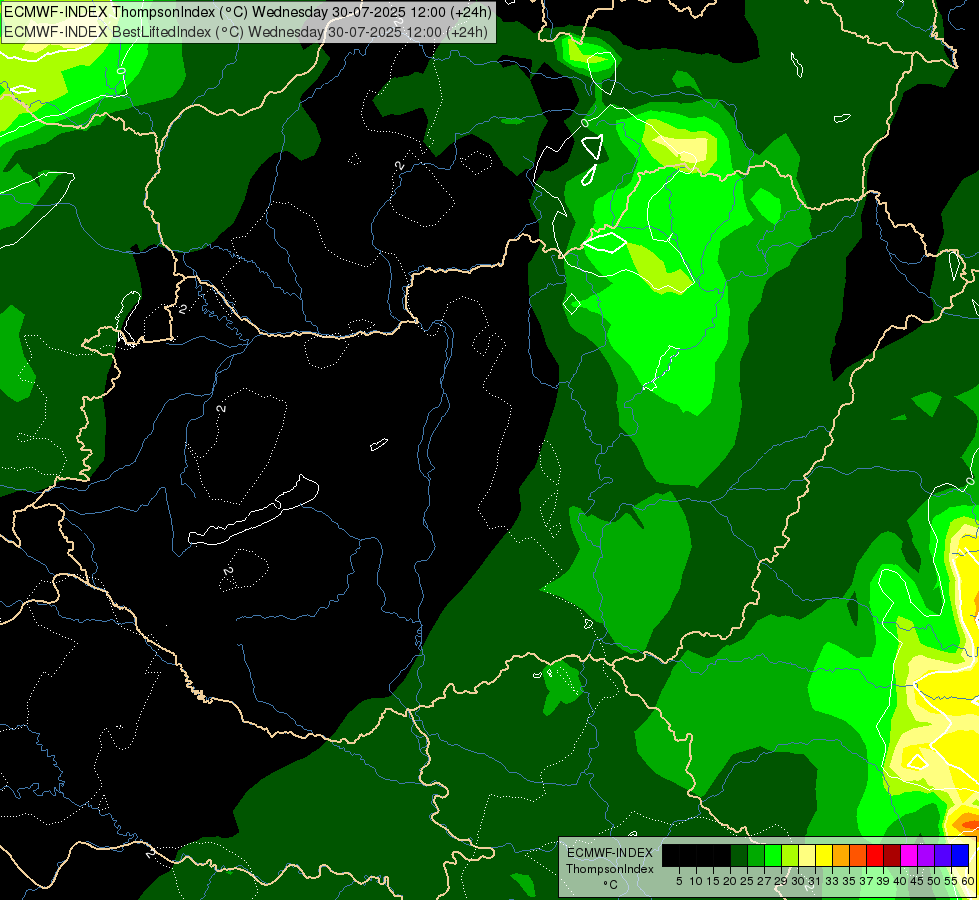979x900 pixels.
Task: Click the legend tick value 60
Action: pyautogui.click(x=968, y=881)
